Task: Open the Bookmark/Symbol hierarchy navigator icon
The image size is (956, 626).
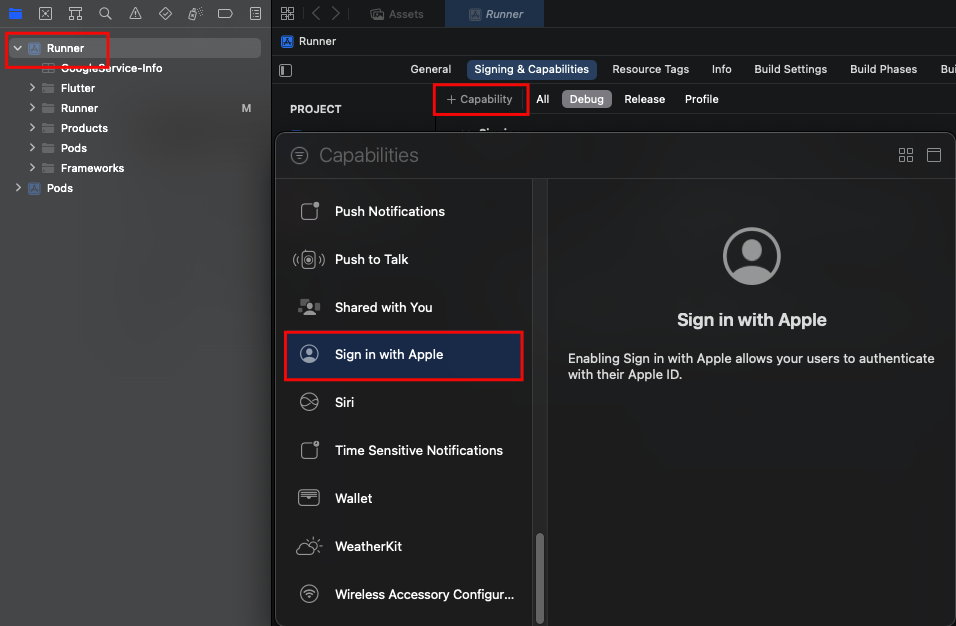Action: 75,13
